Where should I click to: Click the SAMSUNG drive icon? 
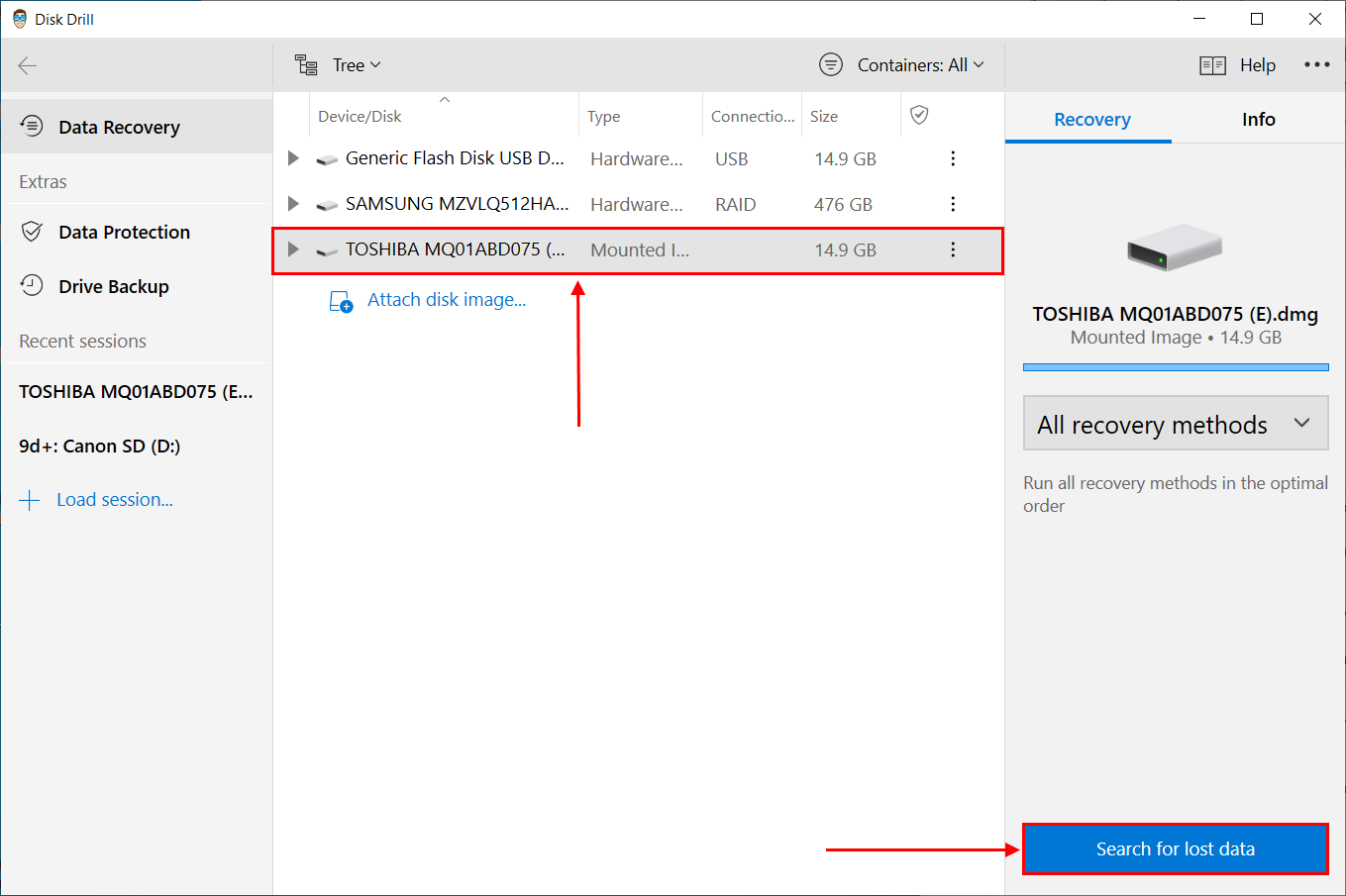[327, 205]
